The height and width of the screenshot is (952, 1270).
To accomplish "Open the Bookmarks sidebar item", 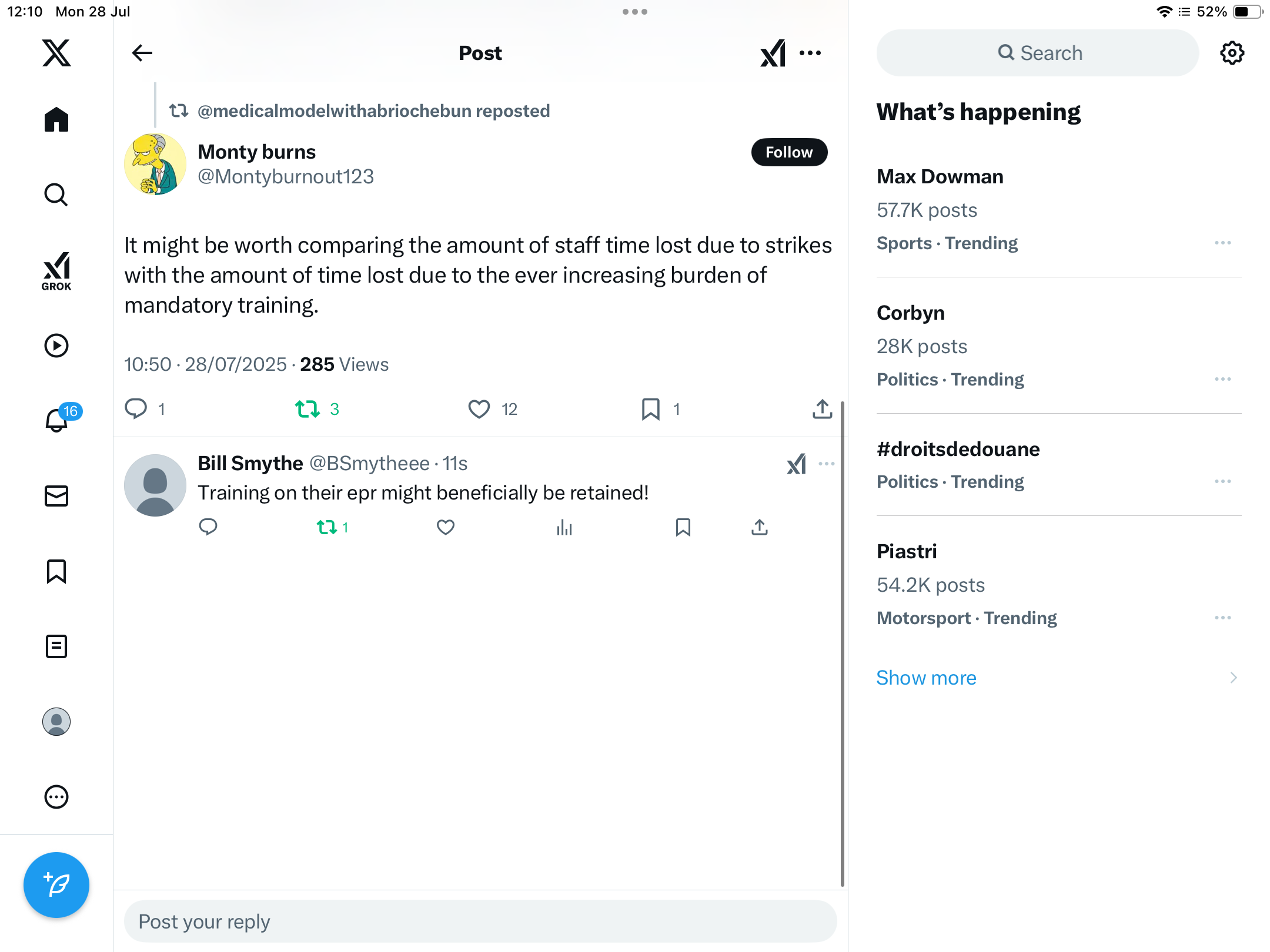I will point(56,571).
